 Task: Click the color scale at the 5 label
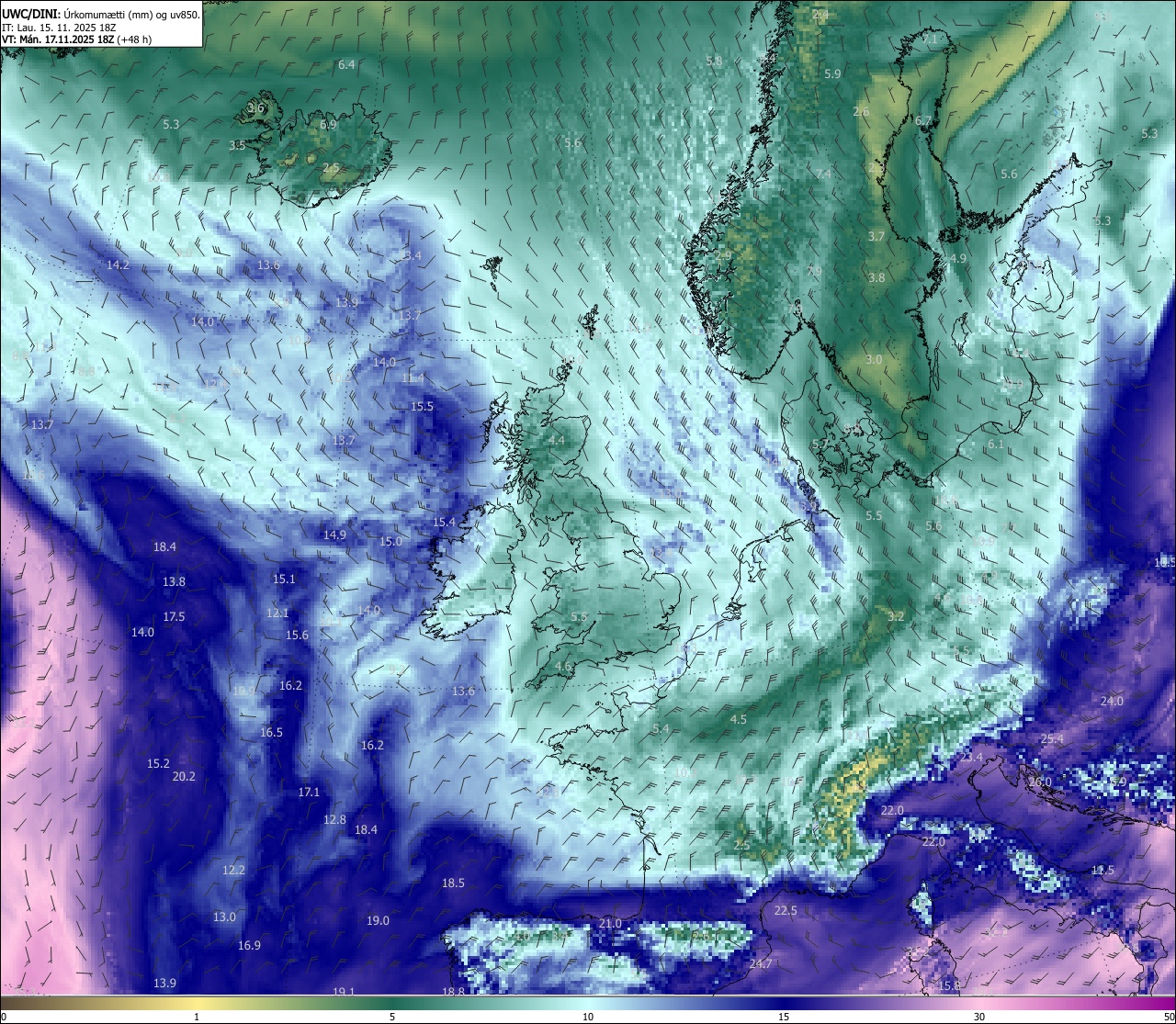click(x=392, y=1017)
